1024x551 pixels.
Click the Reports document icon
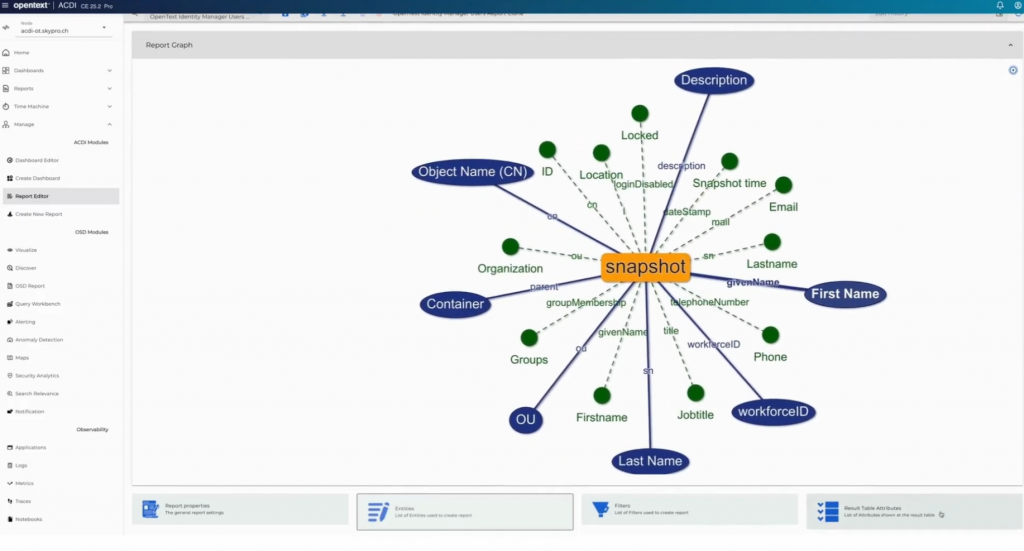point(6,88)
